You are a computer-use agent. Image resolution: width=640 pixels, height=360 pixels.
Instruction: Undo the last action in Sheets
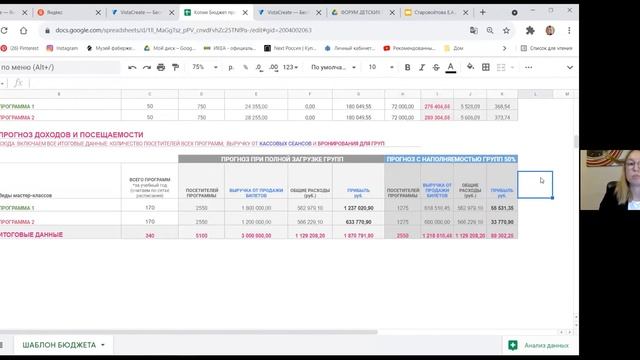click(x=132, y=67)
